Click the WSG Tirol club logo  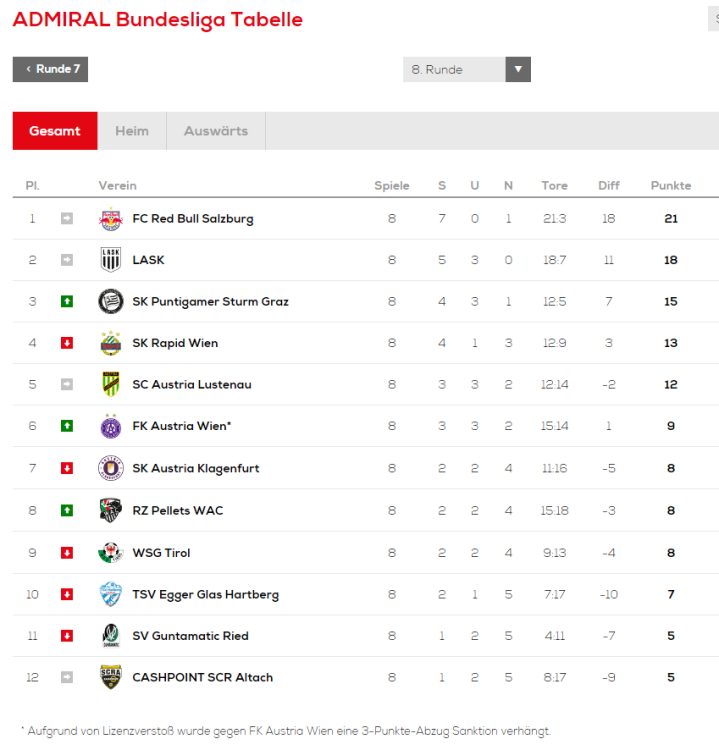click(x=110, y=552)
